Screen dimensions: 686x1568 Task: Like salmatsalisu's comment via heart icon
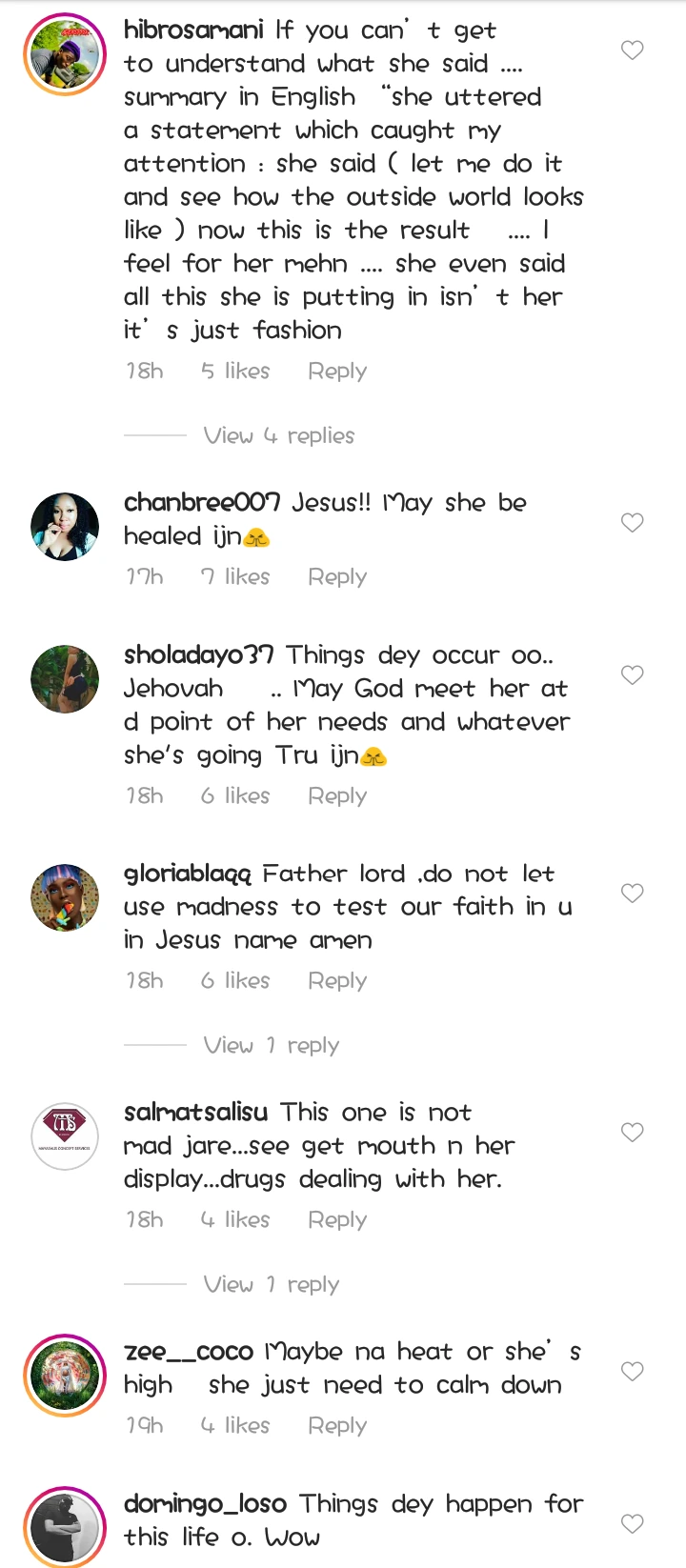[633, 1133]
